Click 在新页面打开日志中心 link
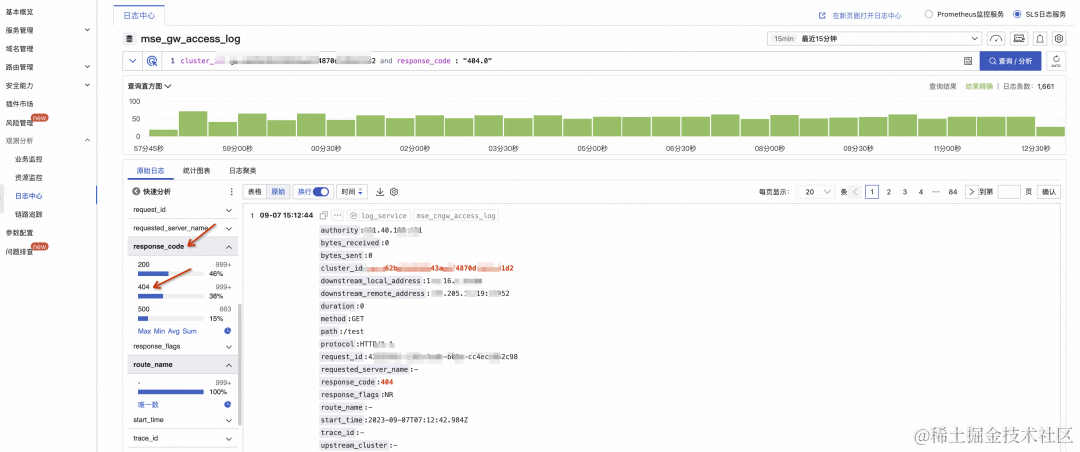Image resolution: width=1080 pixels, height=452 pixels. pos(866,14)
